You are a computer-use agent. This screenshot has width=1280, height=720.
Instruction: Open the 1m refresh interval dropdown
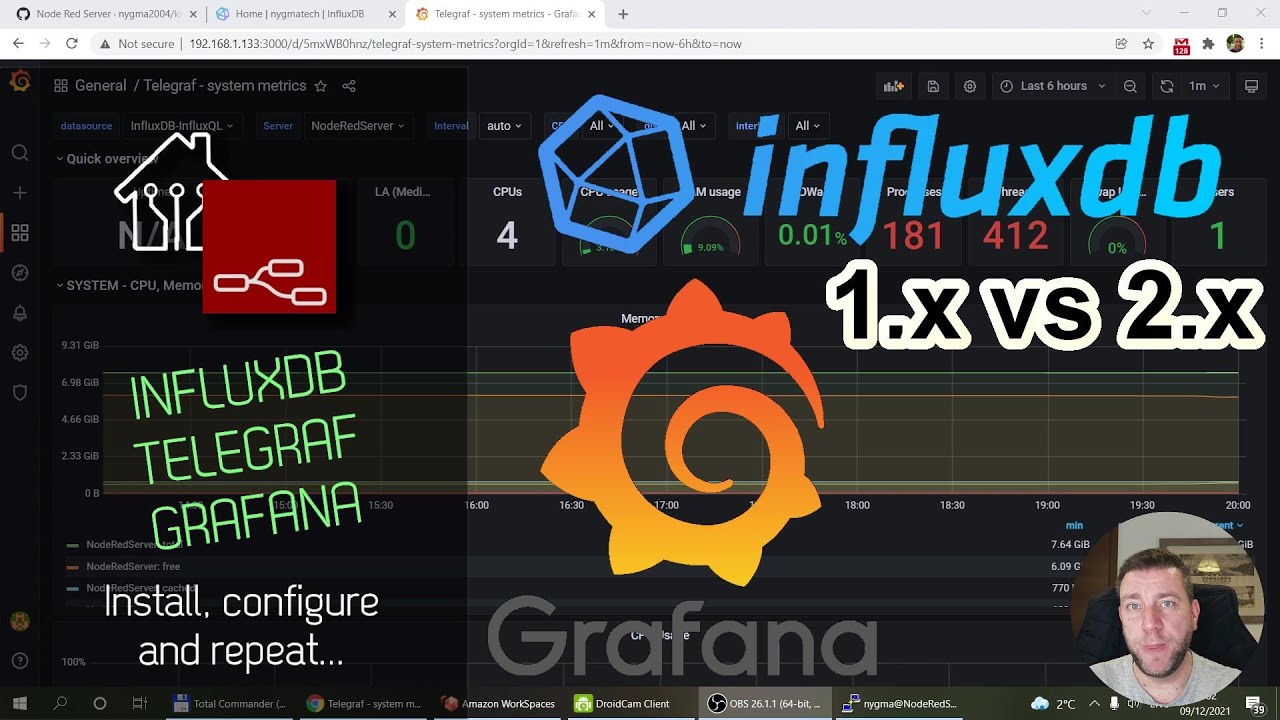[x=1204, y=86]
